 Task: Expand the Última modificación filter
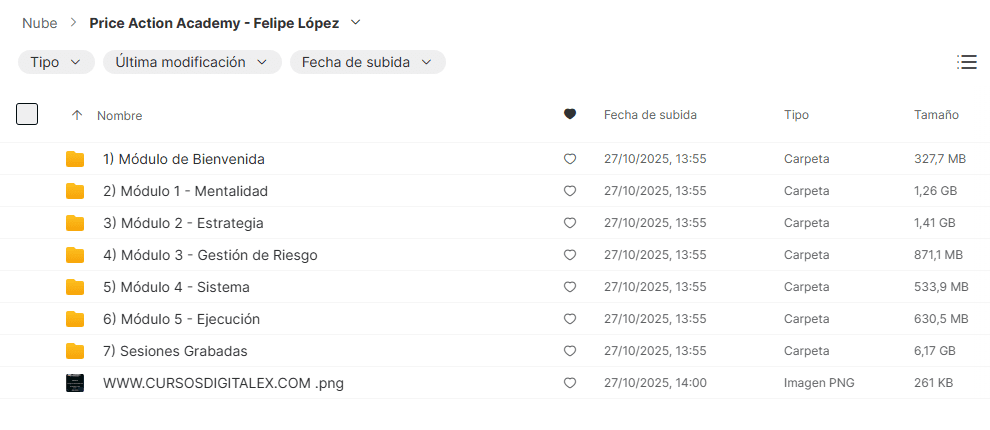(192, 62)
